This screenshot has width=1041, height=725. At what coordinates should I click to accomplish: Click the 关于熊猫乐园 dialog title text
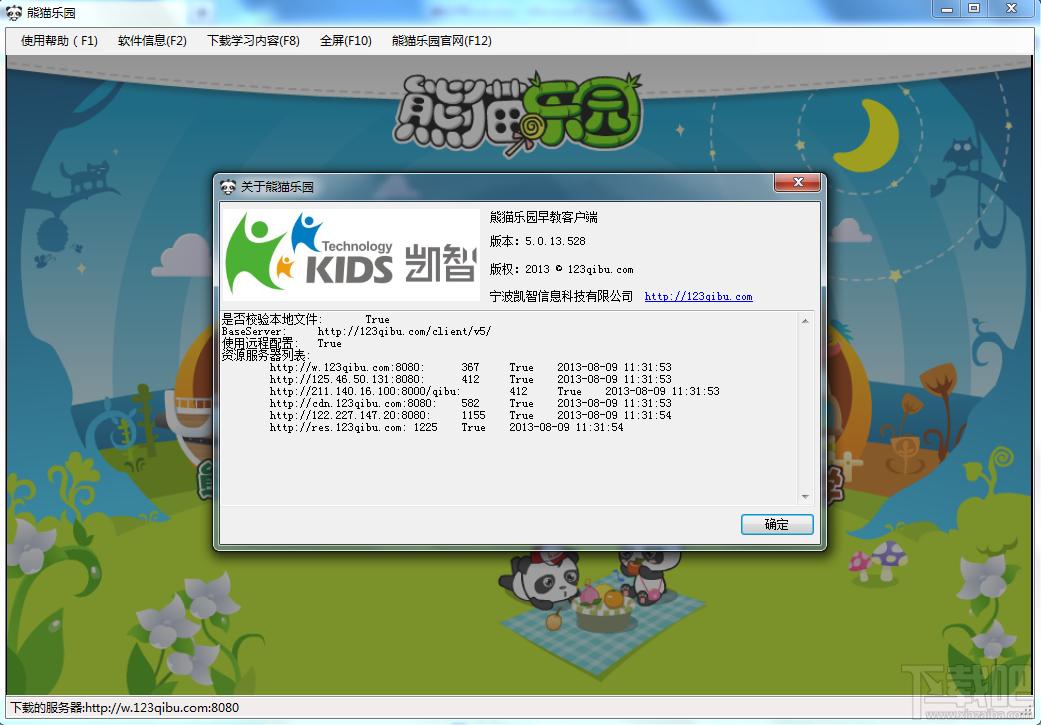(x=277, y=187)
